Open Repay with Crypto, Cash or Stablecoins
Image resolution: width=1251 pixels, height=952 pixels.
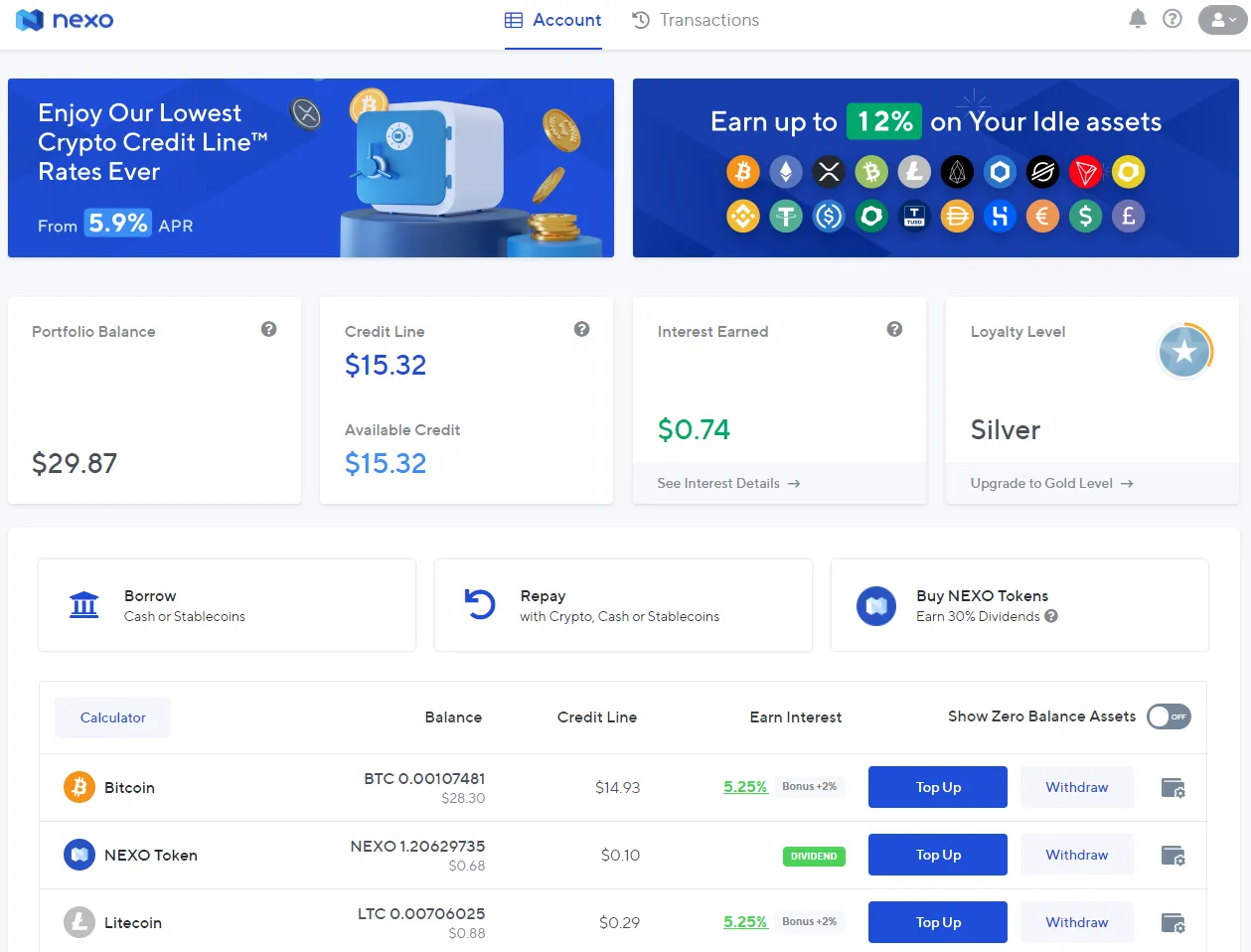point(623,605)
